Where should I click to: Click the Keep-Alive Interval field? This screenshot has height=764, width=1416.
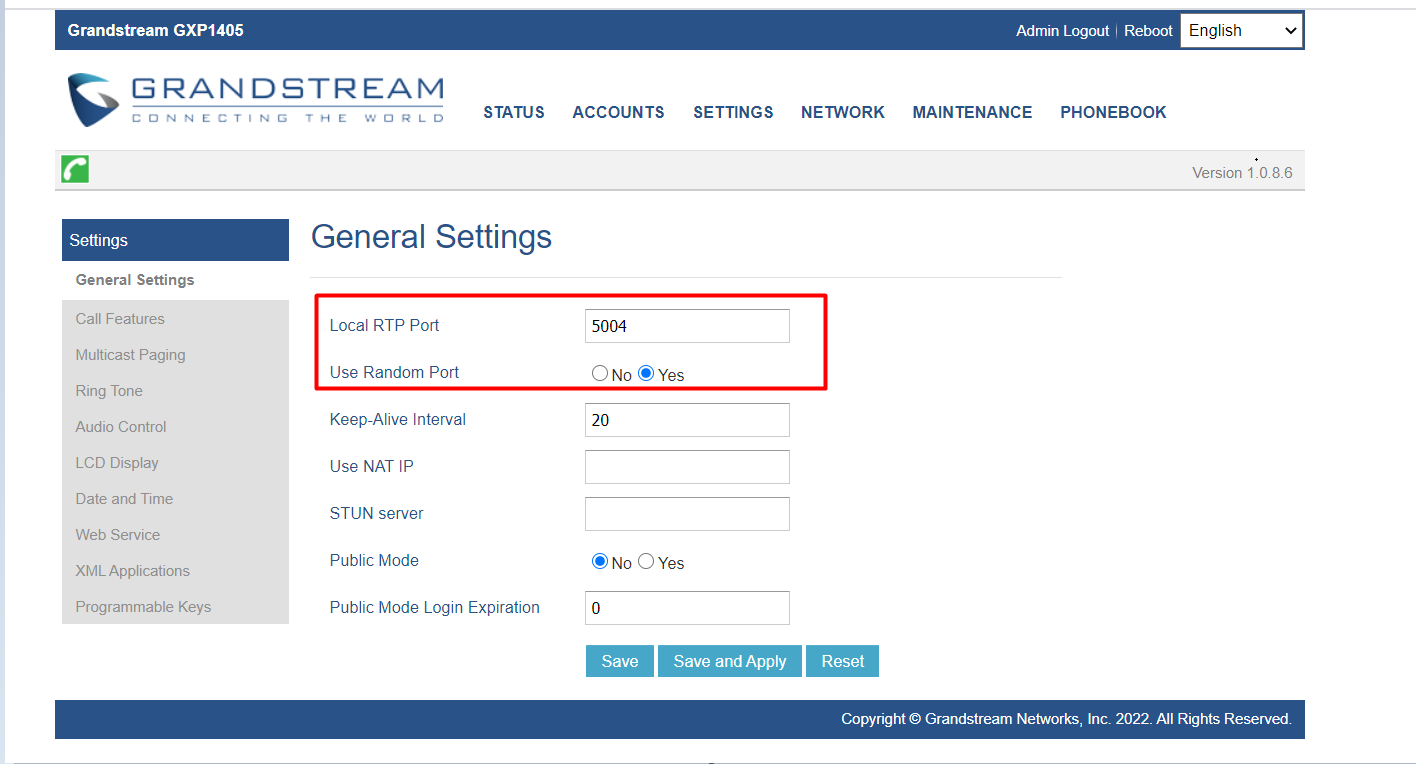click(687, 420)
